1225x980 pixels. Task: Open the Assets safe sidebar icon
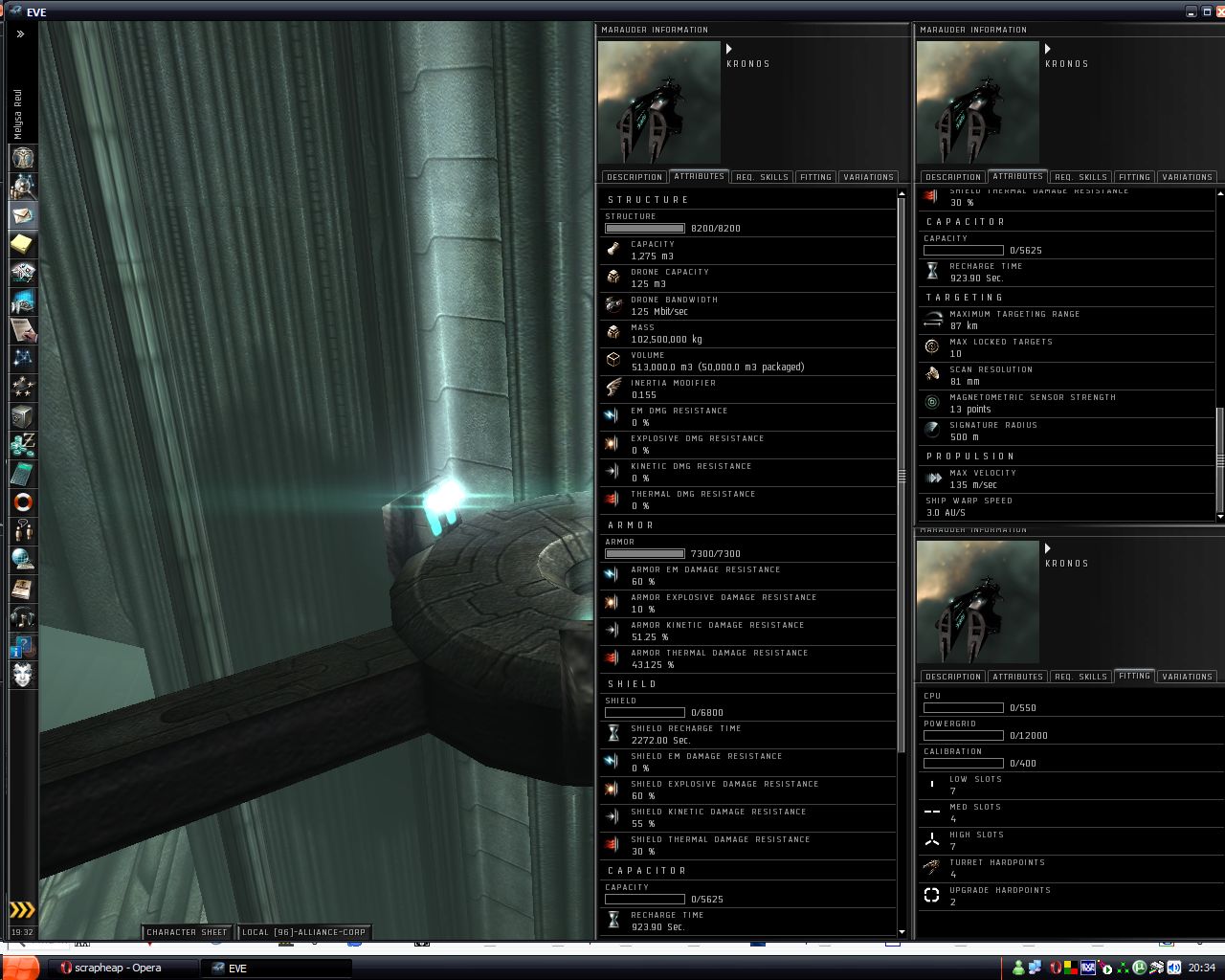(x=23, y=416)
